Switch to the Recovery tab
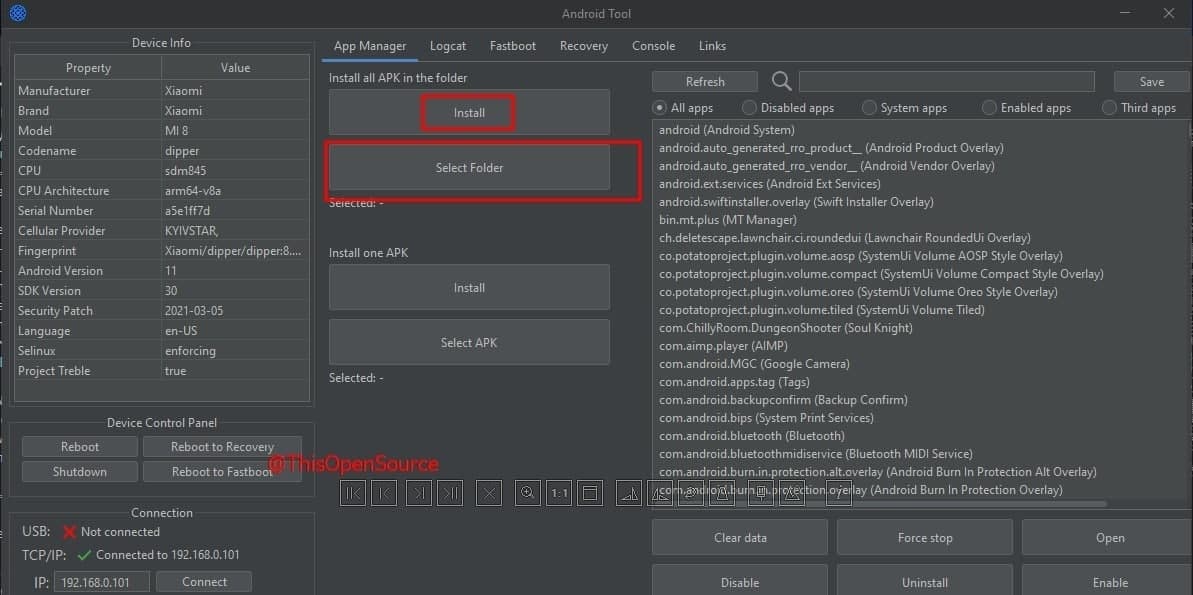This screenshot has height=595, width=1193. (584, 46)
